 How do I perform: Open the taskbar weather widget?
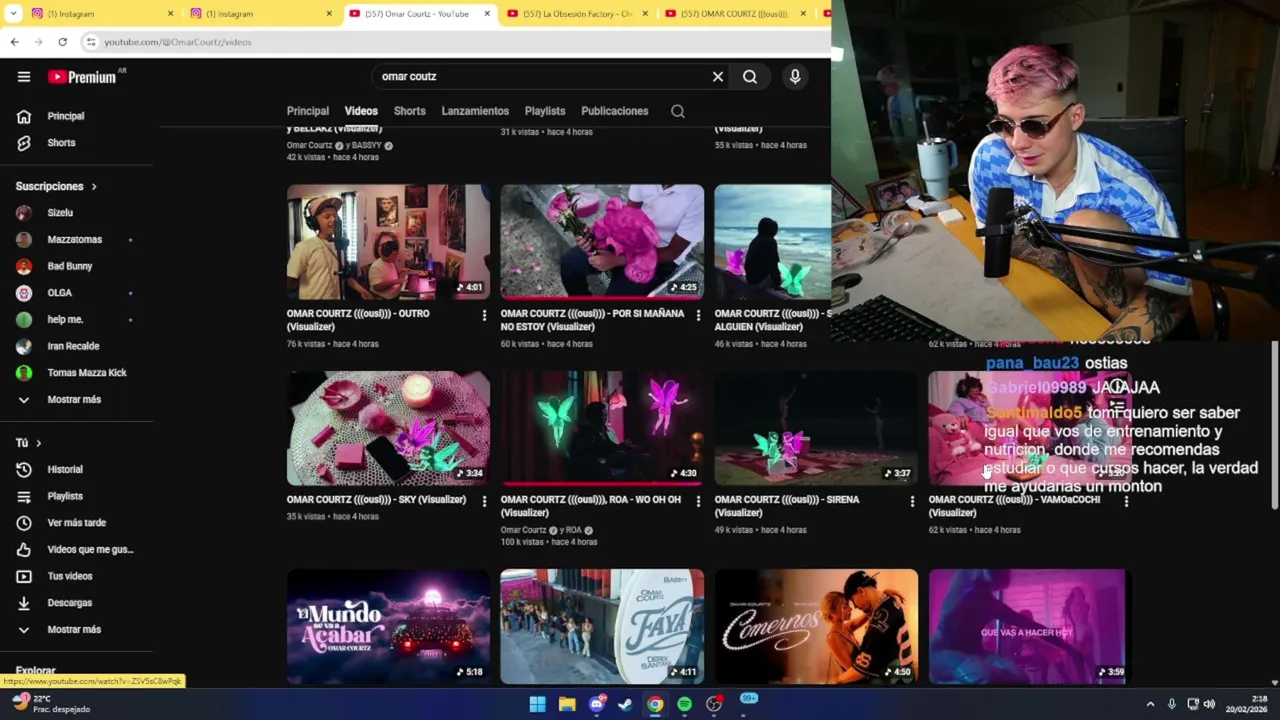point(50,704)
